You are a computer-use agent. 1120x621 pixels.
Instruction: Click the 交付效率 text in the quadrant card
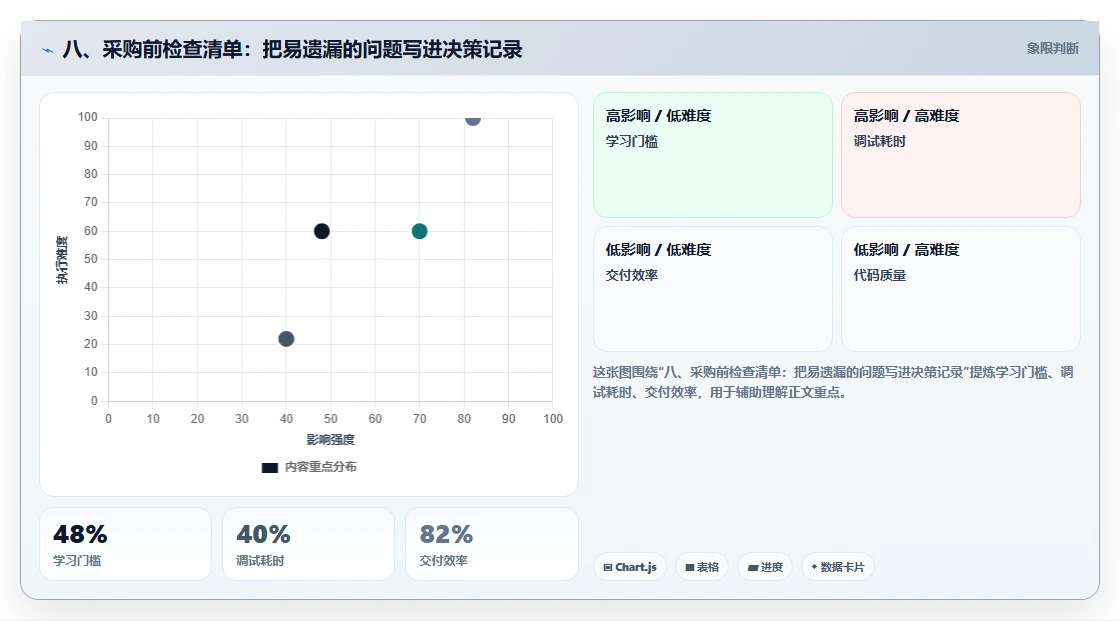[631, 275]
